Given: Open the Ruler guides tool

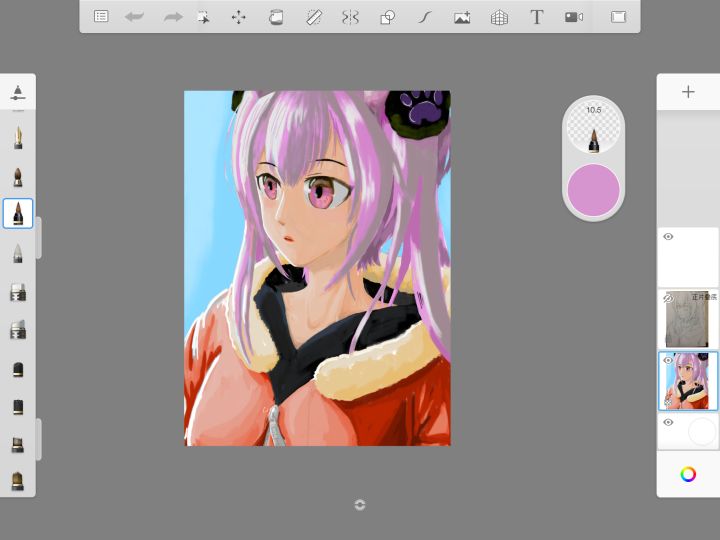Looking at the screenshot, I should (x=314, y=17).
